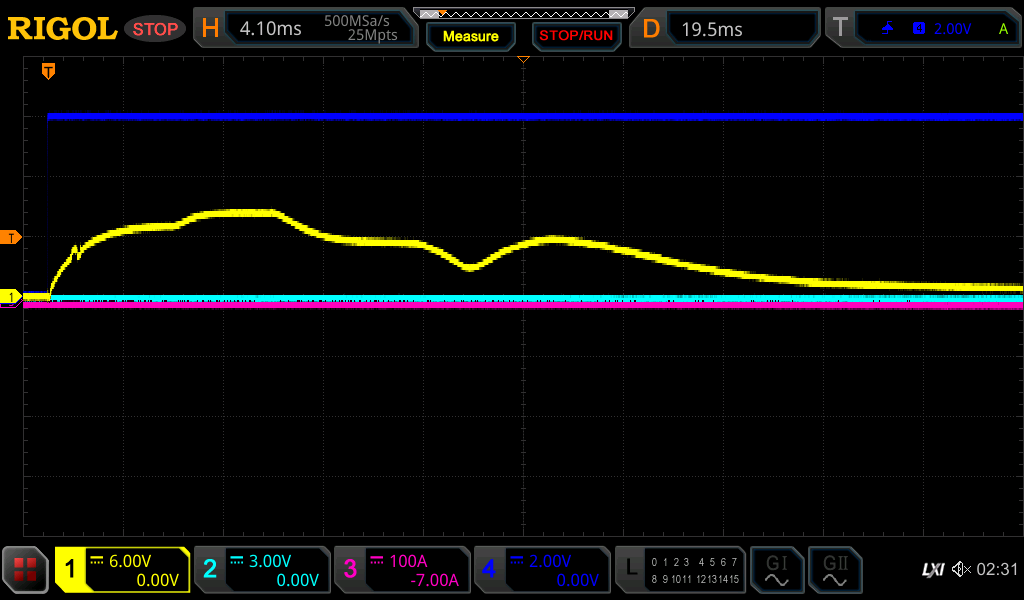
Task: Click the orange trigger level marker T
Action: pyautogui.click(x=11, y=237)
